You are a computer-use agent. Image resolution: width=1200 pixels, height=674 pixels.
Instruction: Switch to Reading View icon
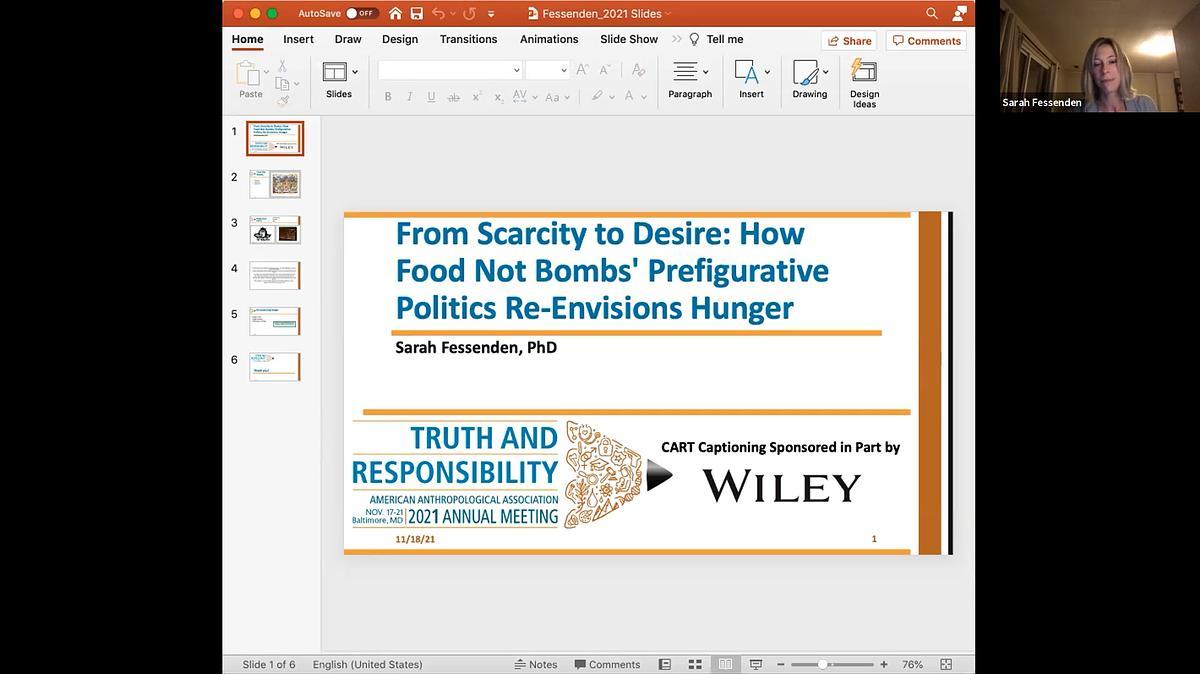pyautogui.click(x=726, y=664)
